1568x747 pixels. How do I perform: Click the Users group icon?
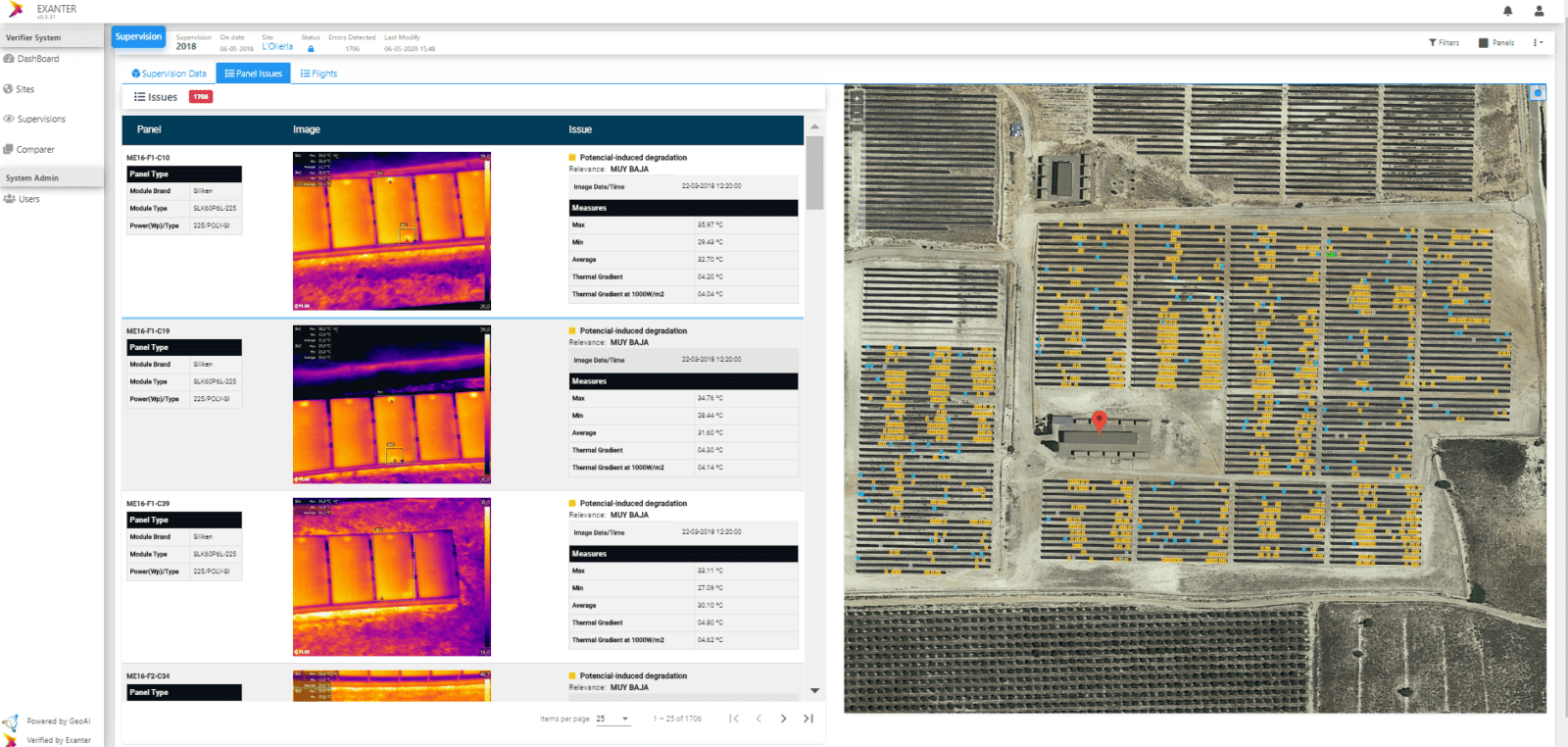coord(9,199)
